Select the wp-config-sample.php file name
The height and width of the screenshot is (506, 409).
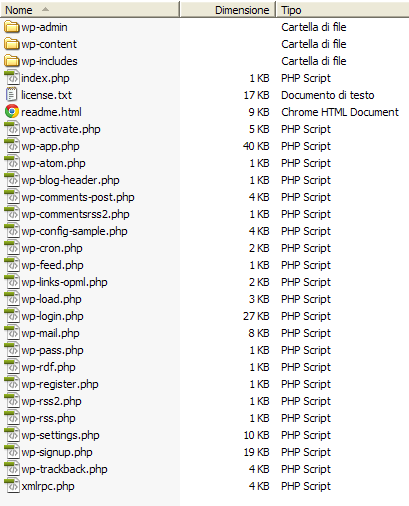(74, 231)
